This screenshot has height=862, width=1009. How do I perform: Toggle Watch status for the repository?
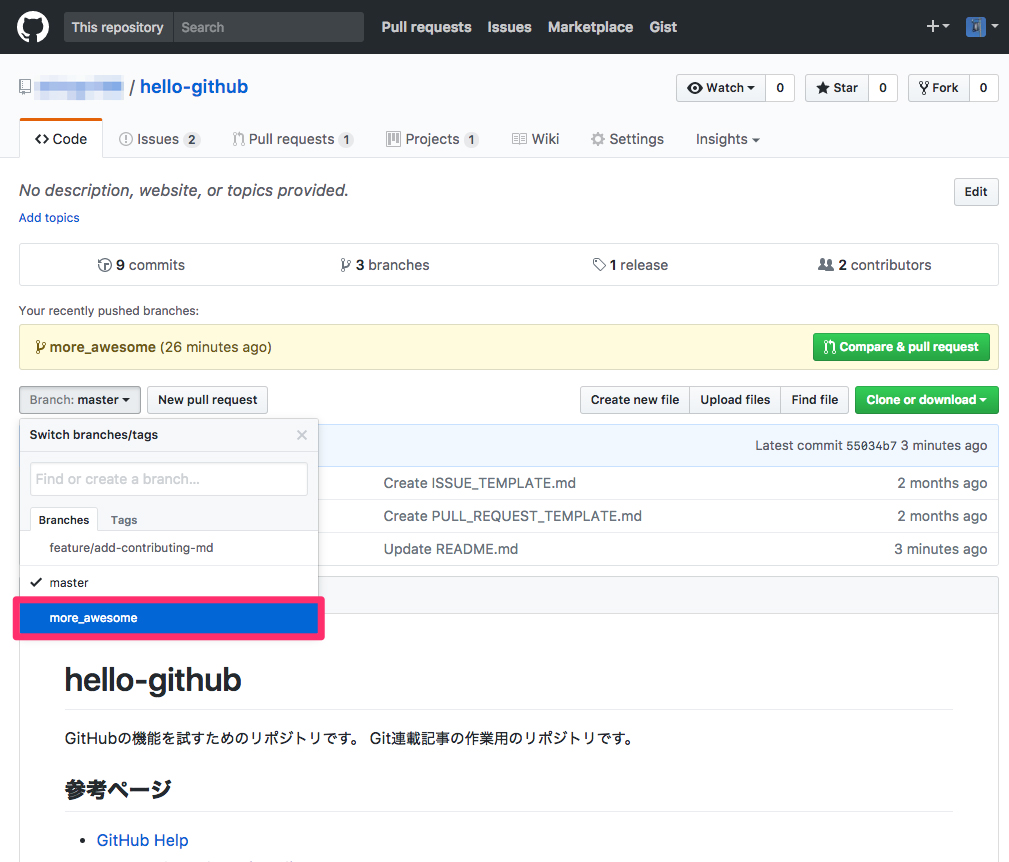pos(720,87)
